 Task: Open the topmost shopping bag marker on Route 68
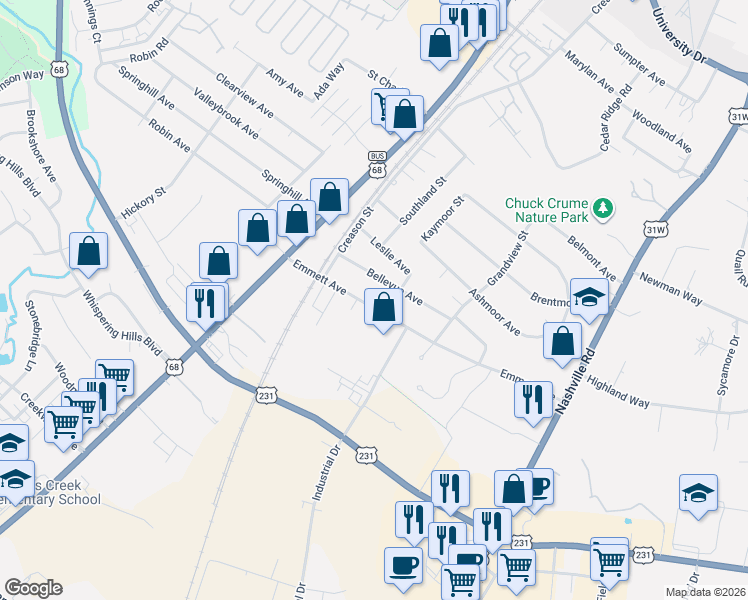439,44
